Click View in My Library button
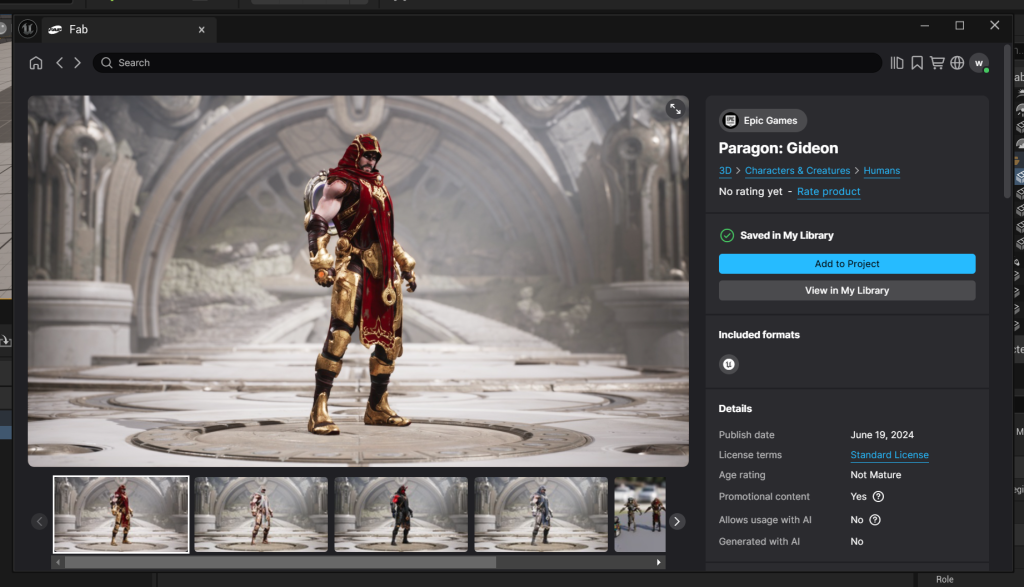The width and height of the screenshot is (1024, 587). (x=847, y=291)
